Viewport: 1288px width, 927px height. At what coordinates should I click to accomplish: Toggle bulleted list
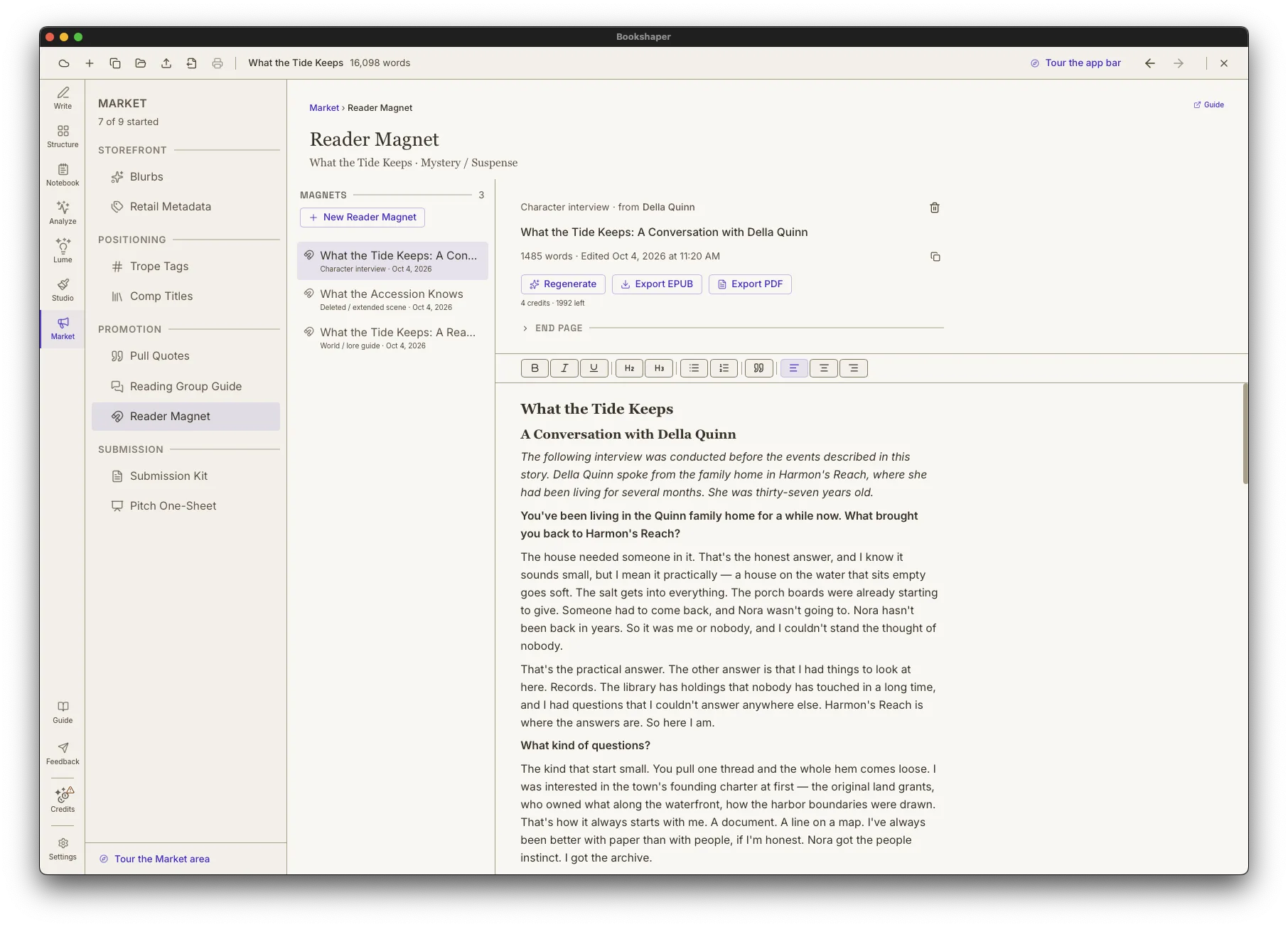point(694,368)
